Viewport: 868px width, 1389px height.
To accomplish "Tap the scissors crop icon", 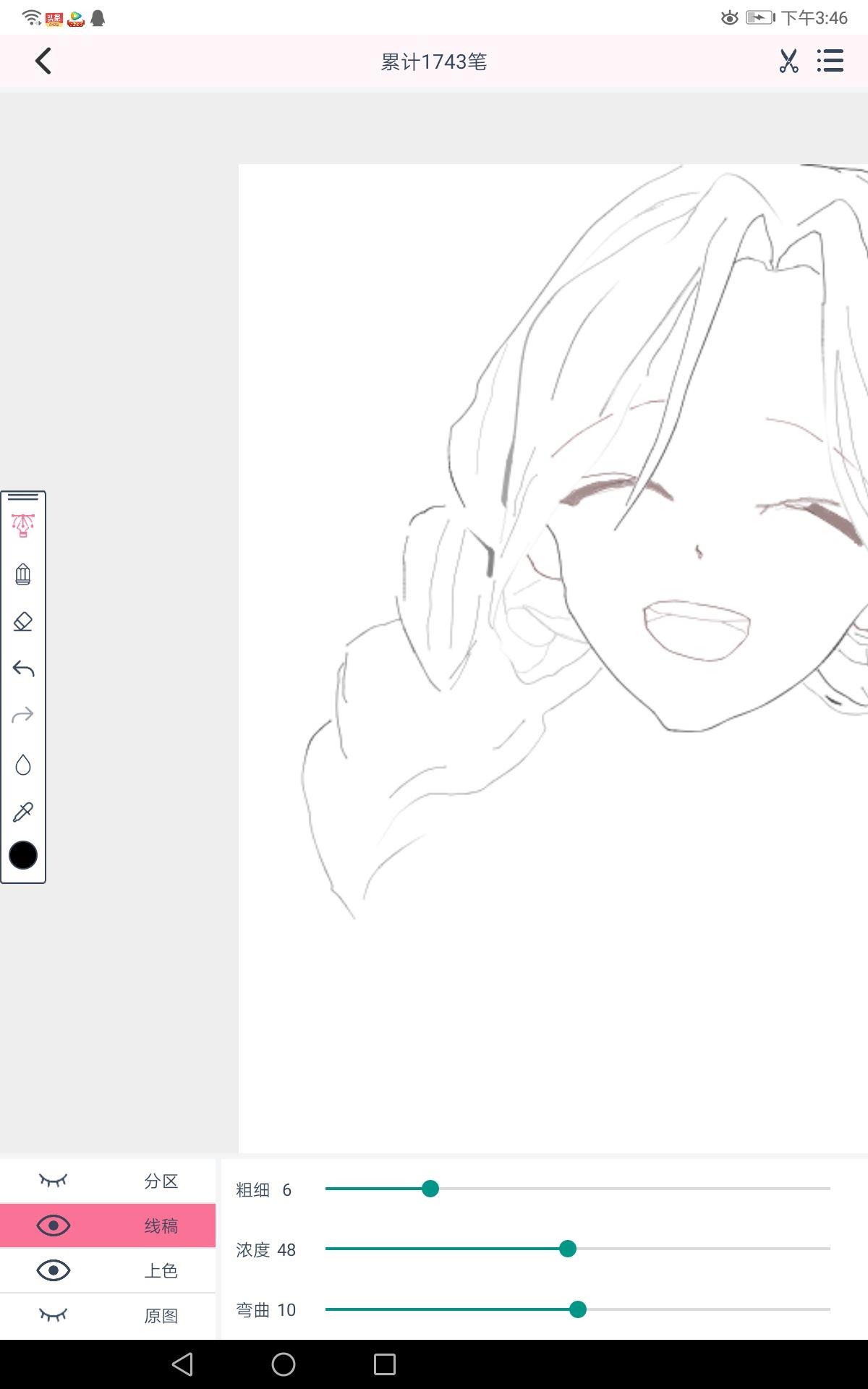I will [x=788, y=61].
